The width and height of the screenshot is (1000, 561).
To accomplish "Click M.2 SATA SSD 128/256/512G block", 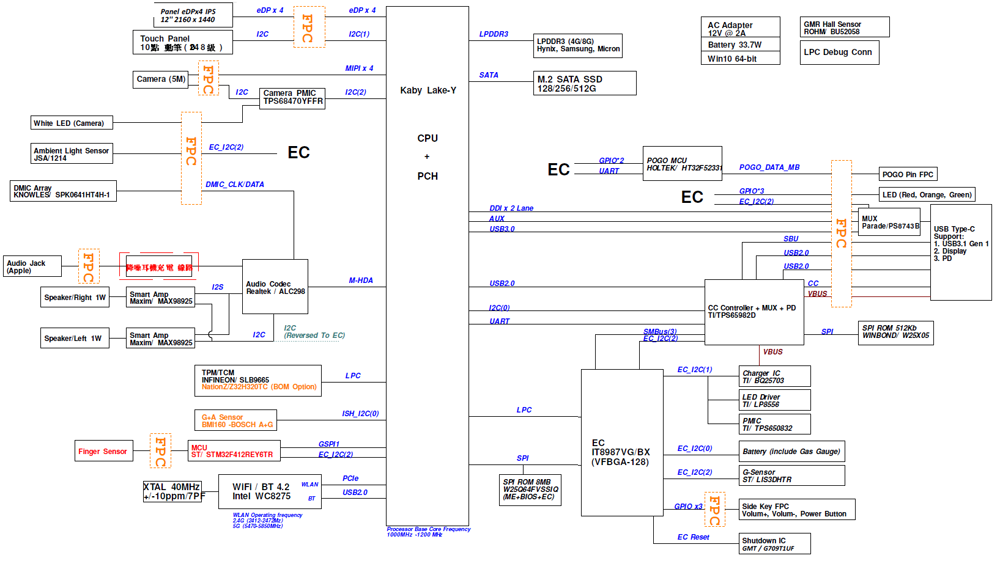I will pyautogui.click(x=585, y=84).
